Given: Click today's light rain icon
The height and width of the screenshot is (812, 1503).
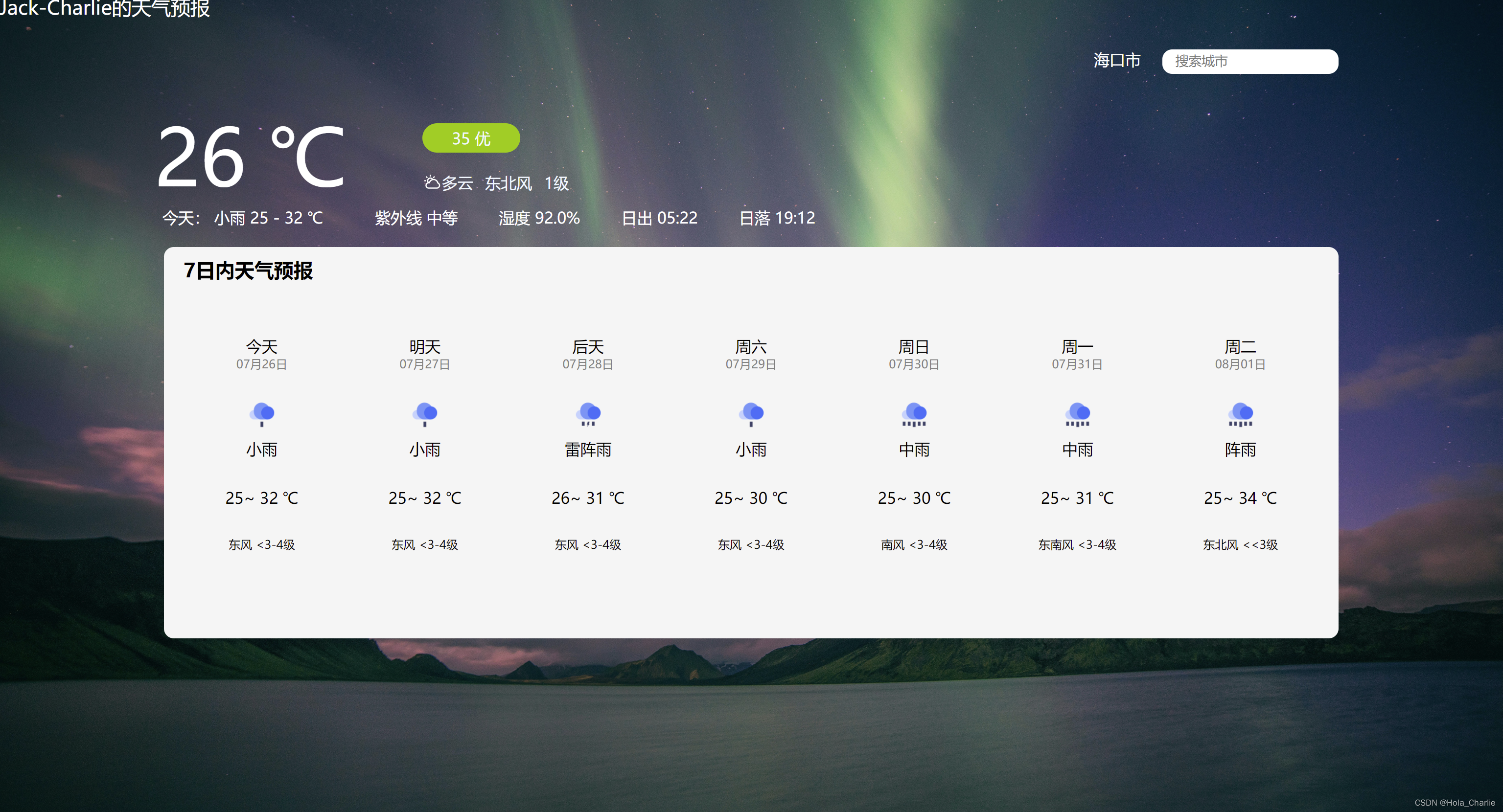Looking at the screenshot, I should point(261,414).
